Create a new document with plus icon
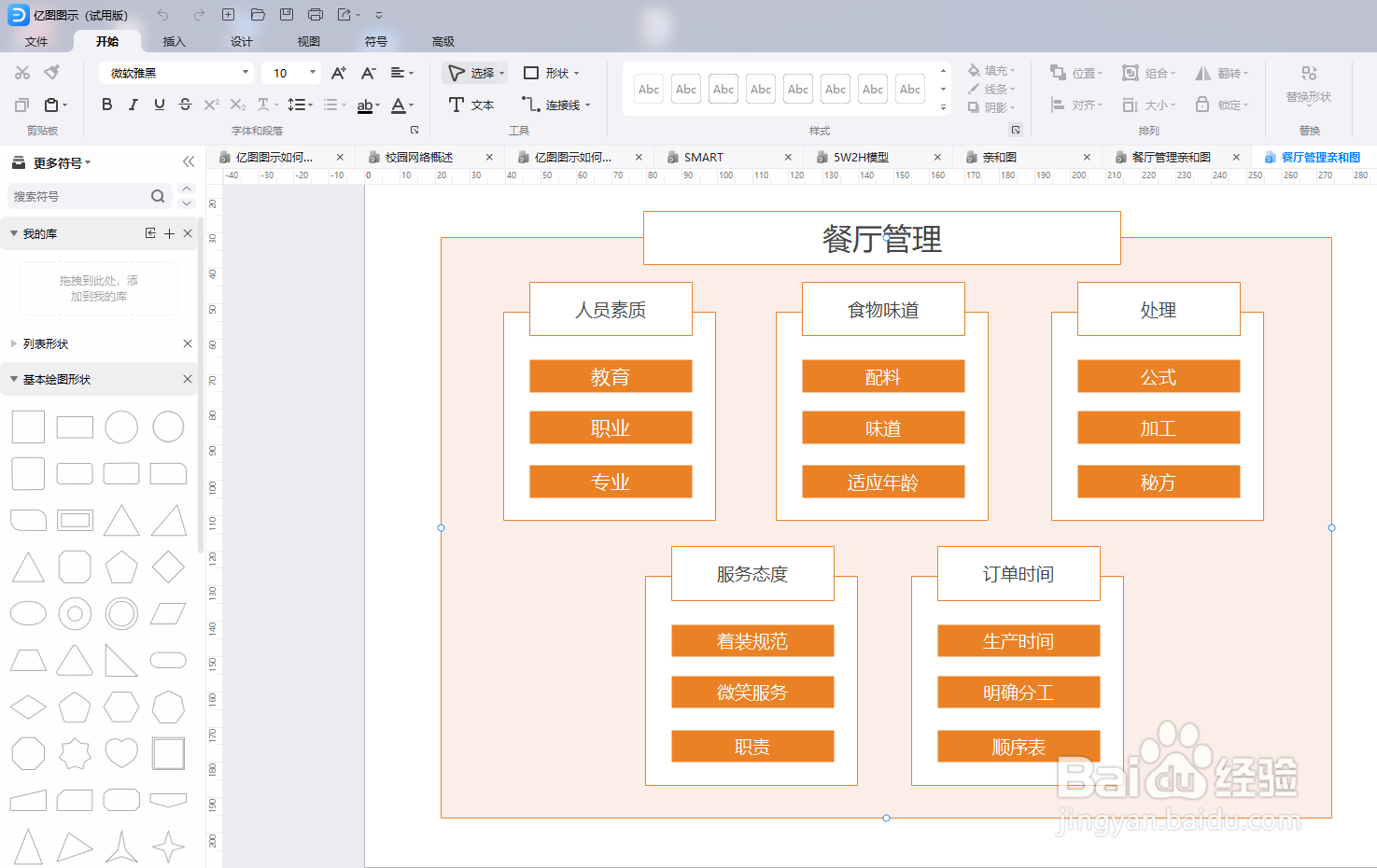 [229, 15]
